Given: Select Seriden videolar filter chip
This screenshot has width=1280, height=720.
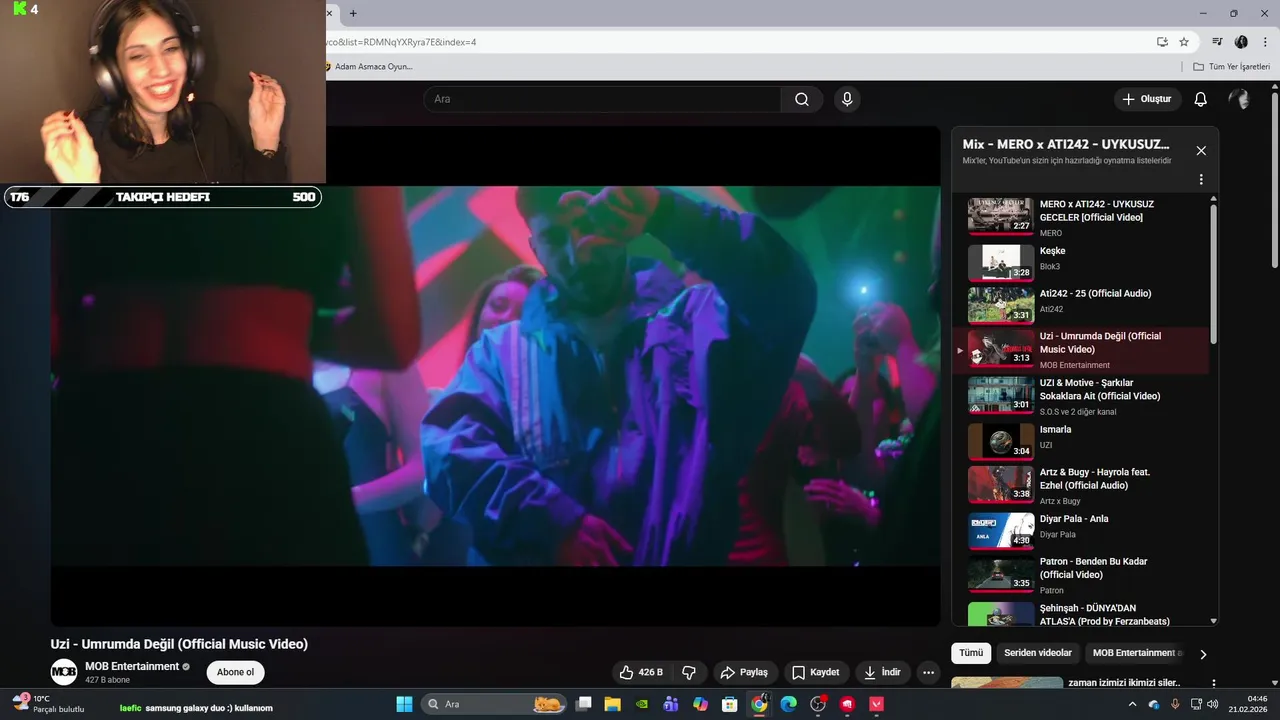Looking at the screenshot, I should (x=1038, y=653).
